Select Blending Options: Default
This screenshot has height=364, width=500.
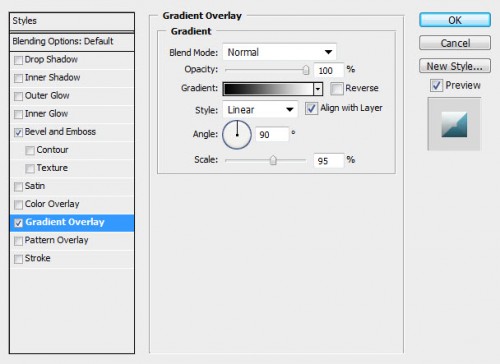pyautogui.click(x=72, y=42)
